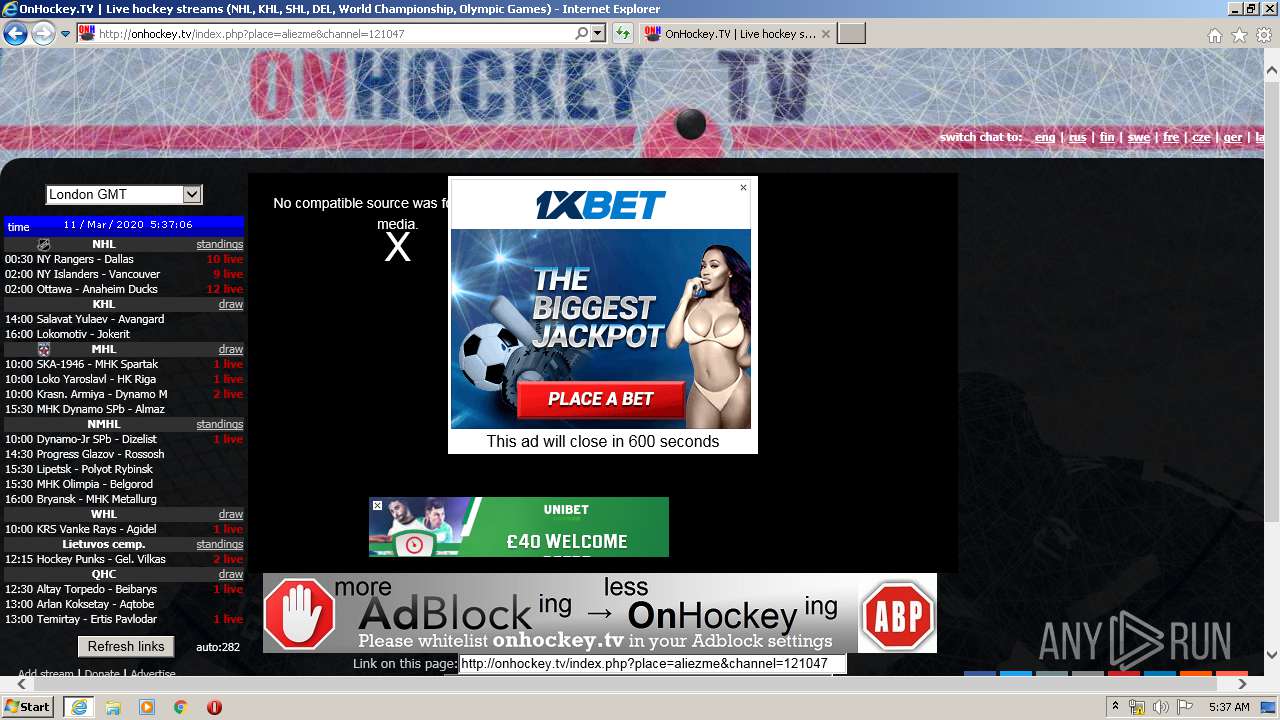Open Loko Yaroslavl - HK Riga stream

tap(96, 379)
